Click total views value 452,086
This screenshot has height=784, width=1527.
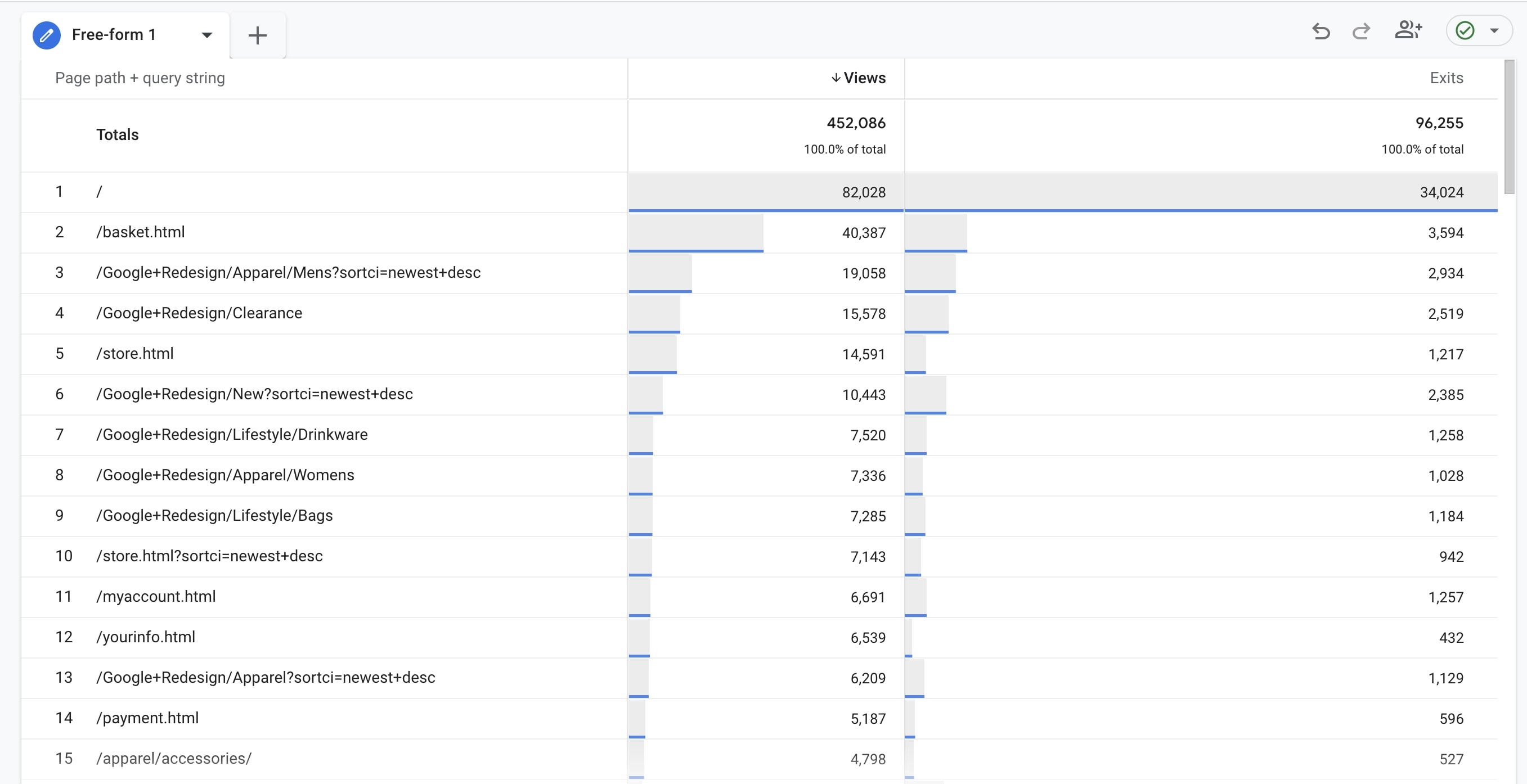click(x=856, y=123)
